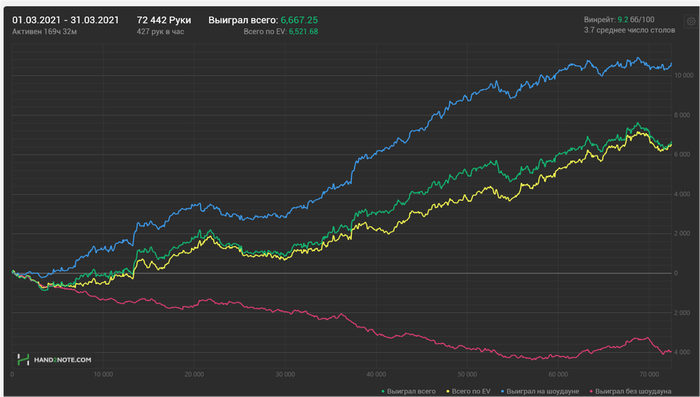The width and height of the screenshot is (700, 397).
Task: Click the '427 рук в час' text
Action: point(160,32)
